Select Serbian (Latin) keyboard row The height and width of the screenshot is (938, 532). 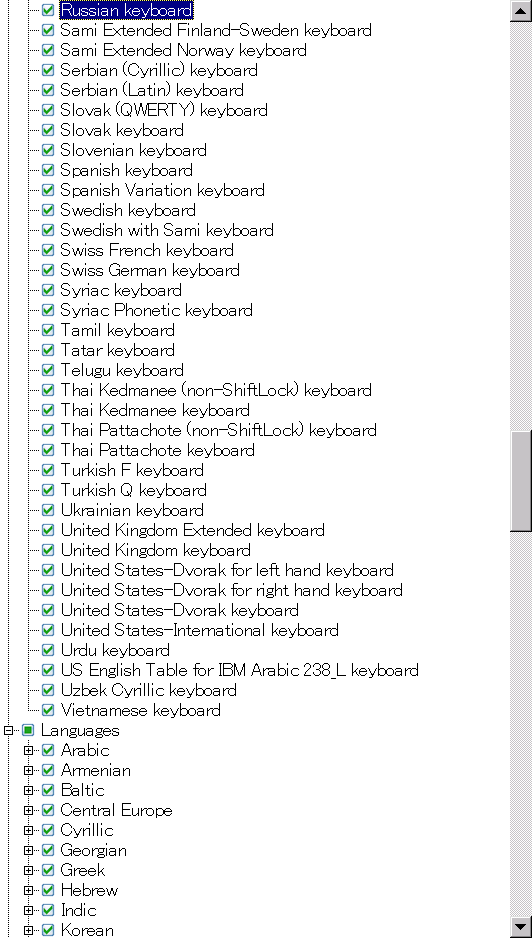pos(152,90)
